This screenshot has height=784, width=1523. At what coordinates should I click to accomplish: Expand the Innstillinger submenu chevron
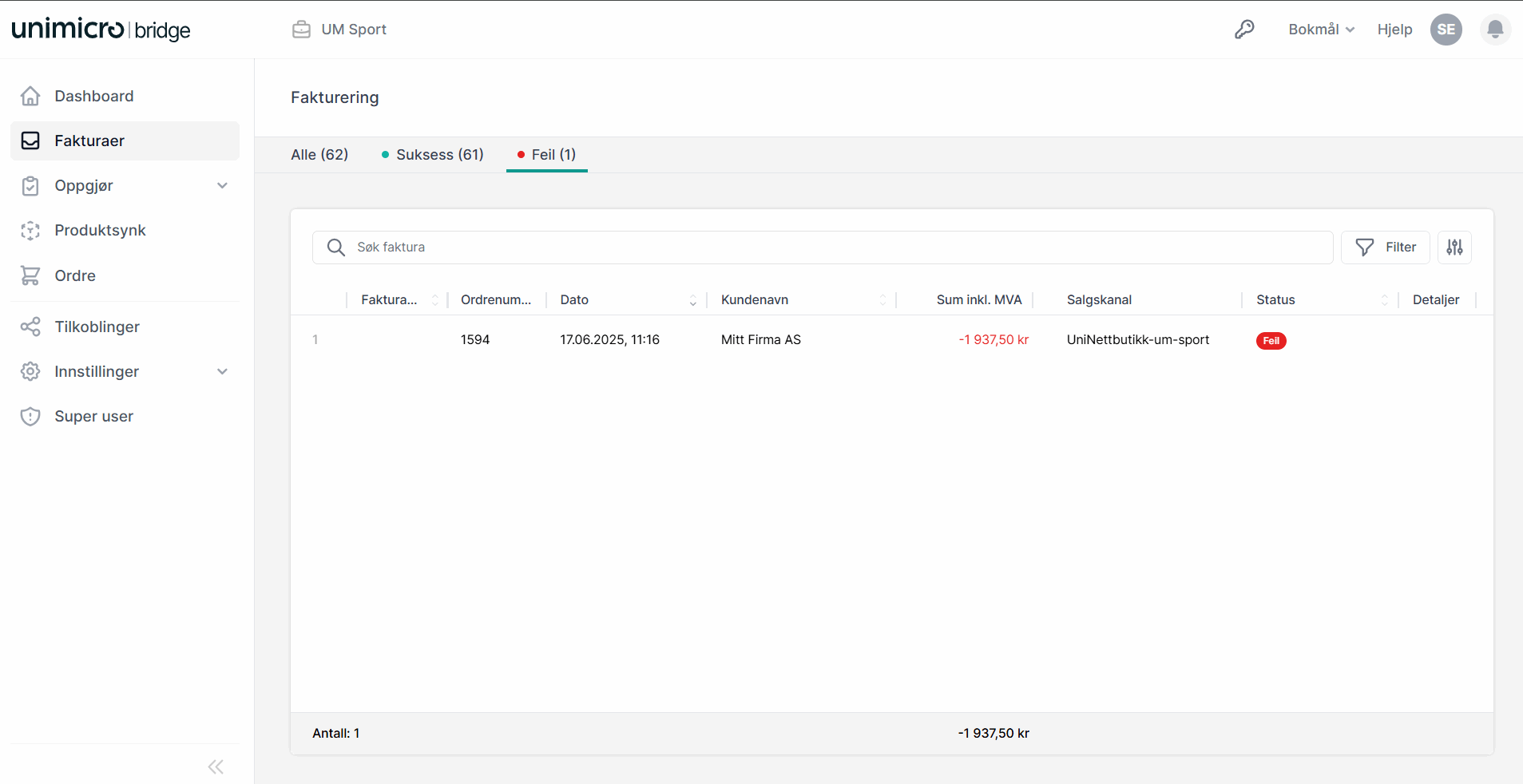(222, 371)
